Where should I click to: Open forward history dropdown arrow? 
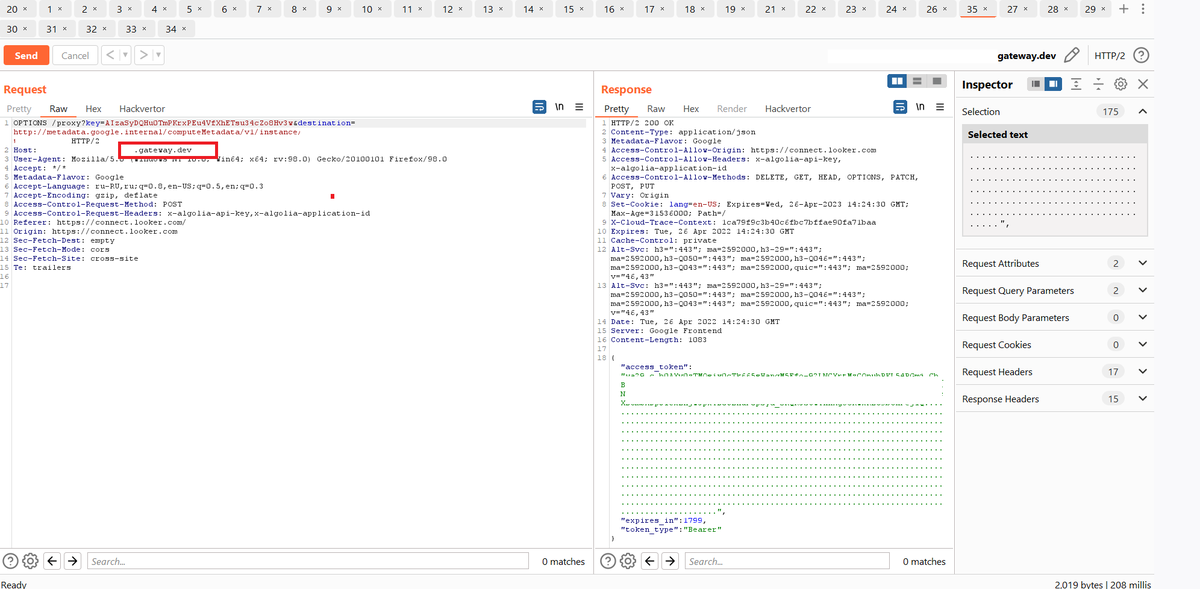coord(159,55)
